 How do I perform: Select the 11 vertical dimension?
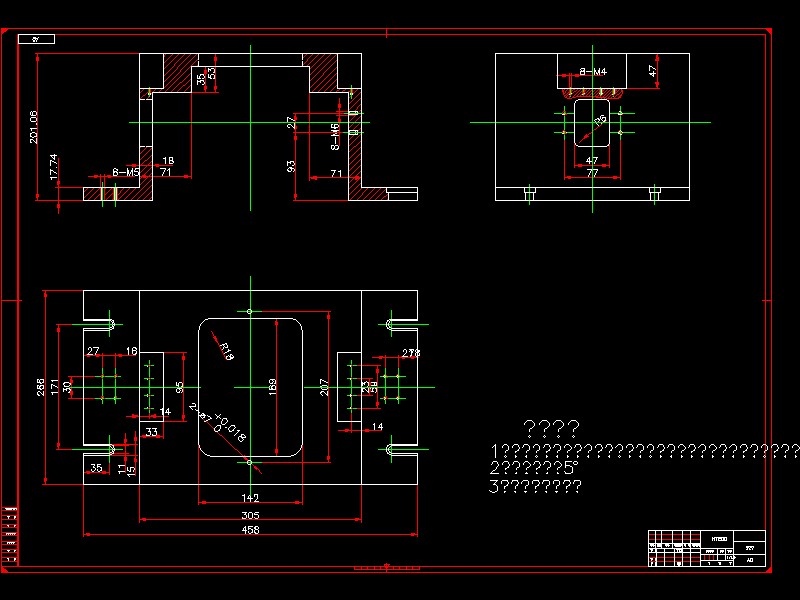point(121,469)
